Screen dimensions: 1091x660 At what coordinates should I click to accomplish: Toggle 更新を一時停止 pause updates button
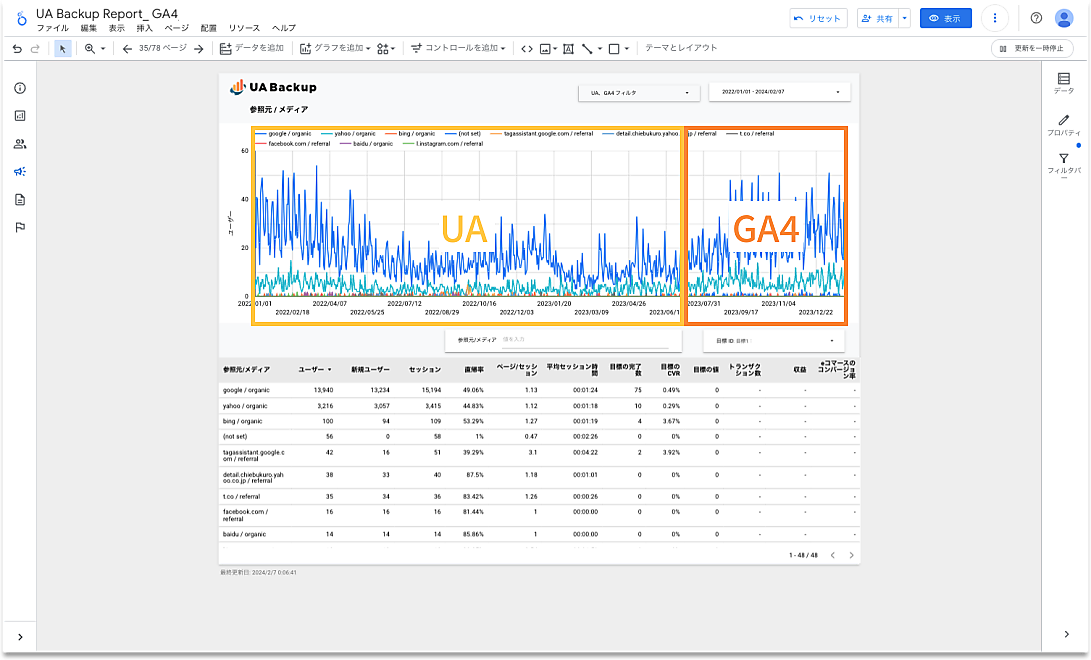click(x=1032, y=48)
